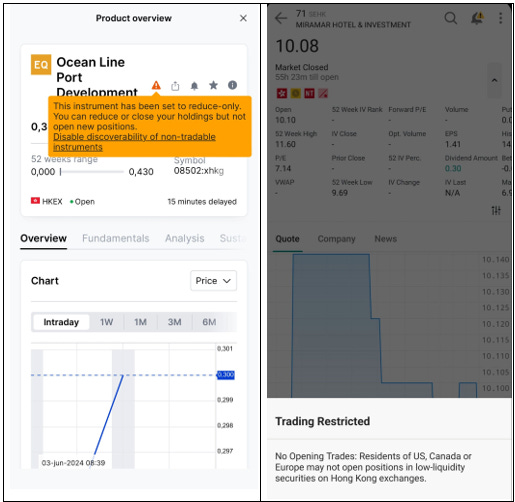The image size is (515, 502).
Task: Select the 1M chart range
Action: pyautogui.click(x=140, y=322)
